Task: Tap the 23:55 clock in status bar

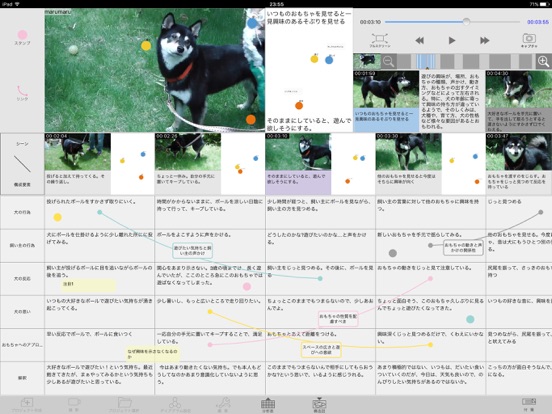Action: 277,4
